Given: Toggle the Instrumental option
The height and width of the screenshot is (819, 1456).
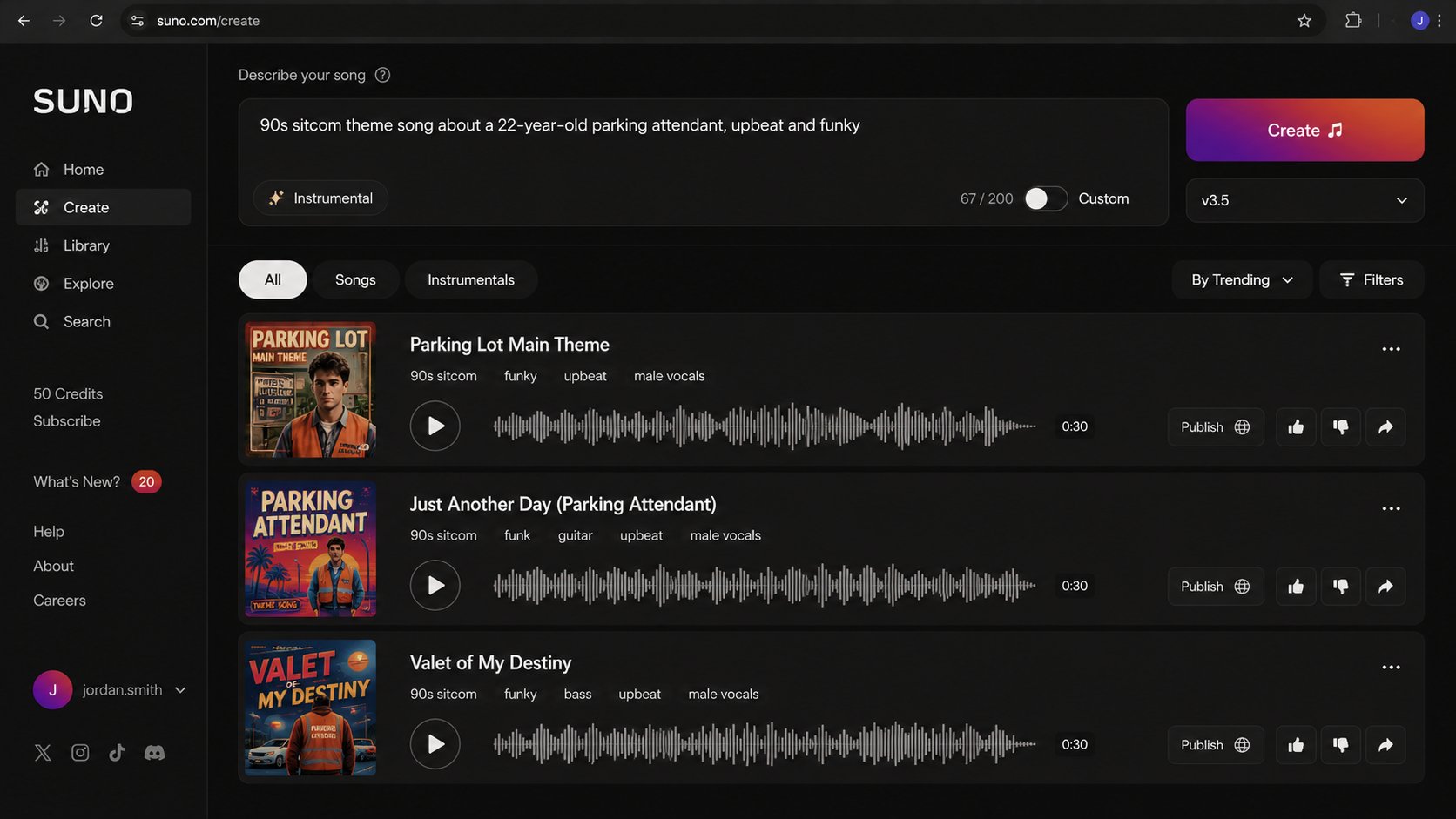Looking at the screenshot, I should (320, 198).
